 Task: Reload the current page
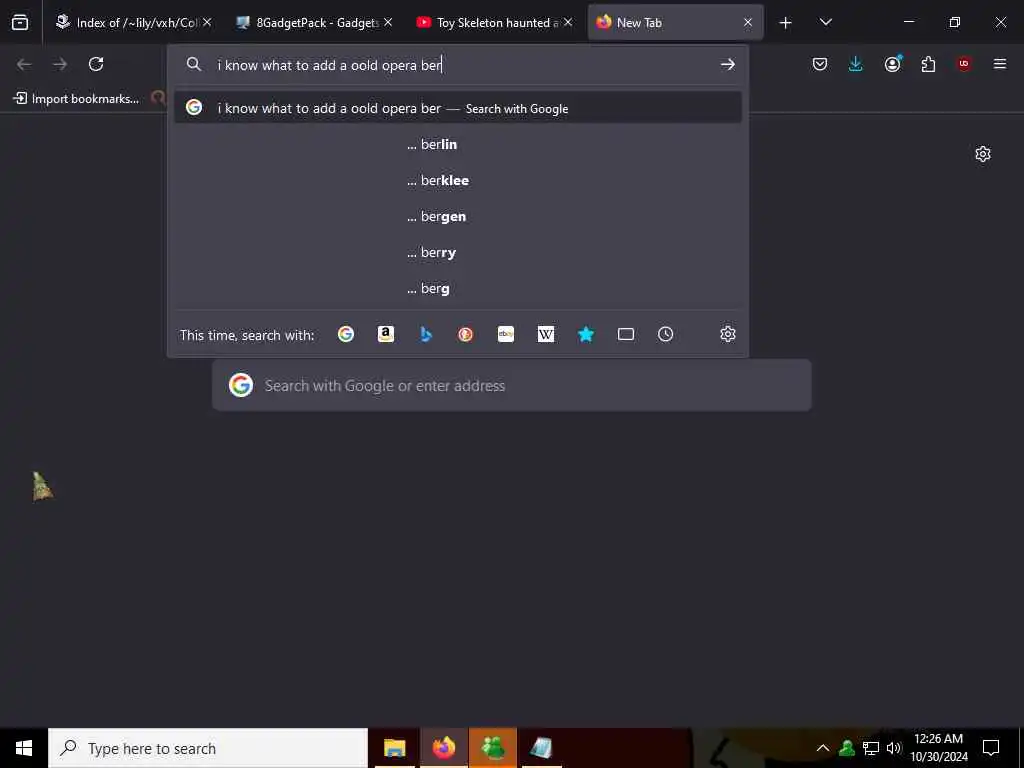point(96,64)
